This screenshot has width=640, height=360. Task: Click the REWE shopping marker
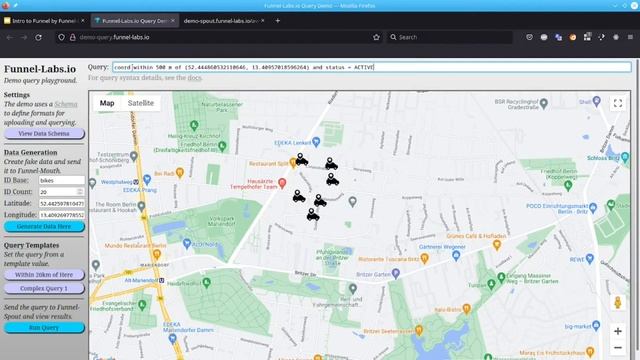coord(589,258)
